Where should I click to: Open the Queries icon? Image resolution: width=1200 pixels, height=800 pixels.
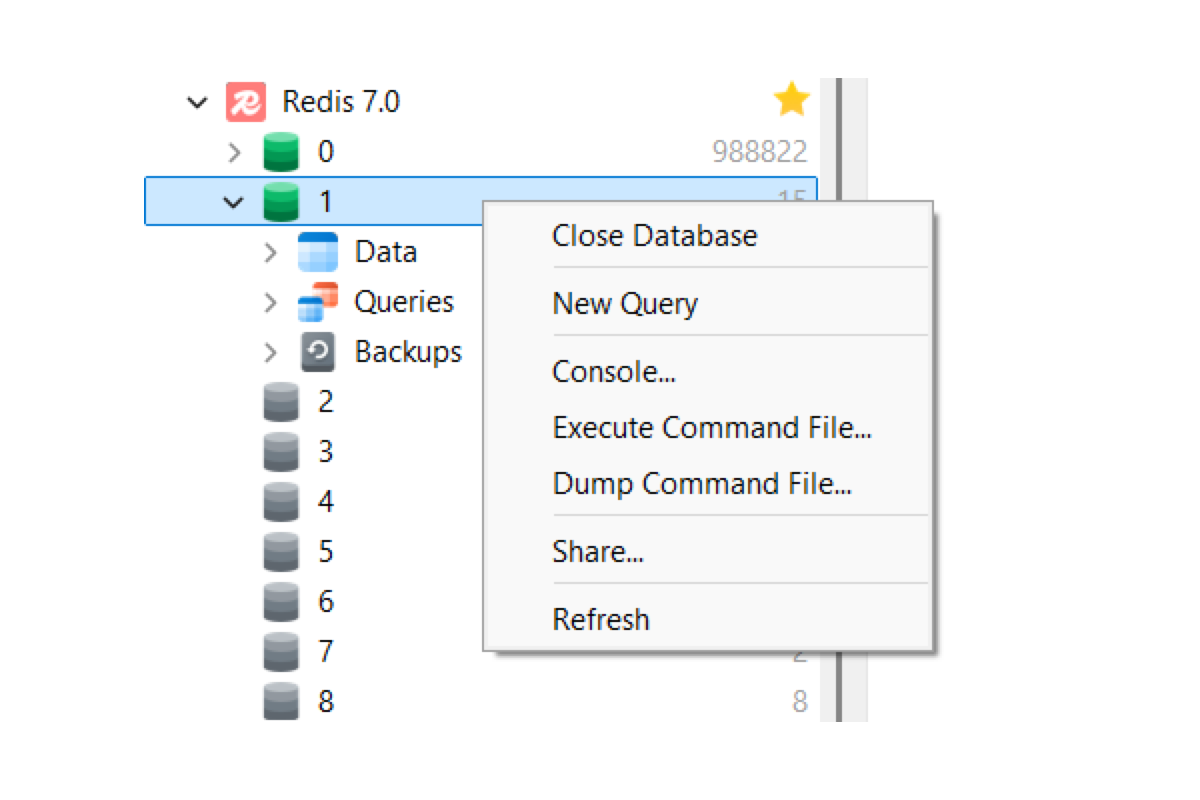point(318,302)
